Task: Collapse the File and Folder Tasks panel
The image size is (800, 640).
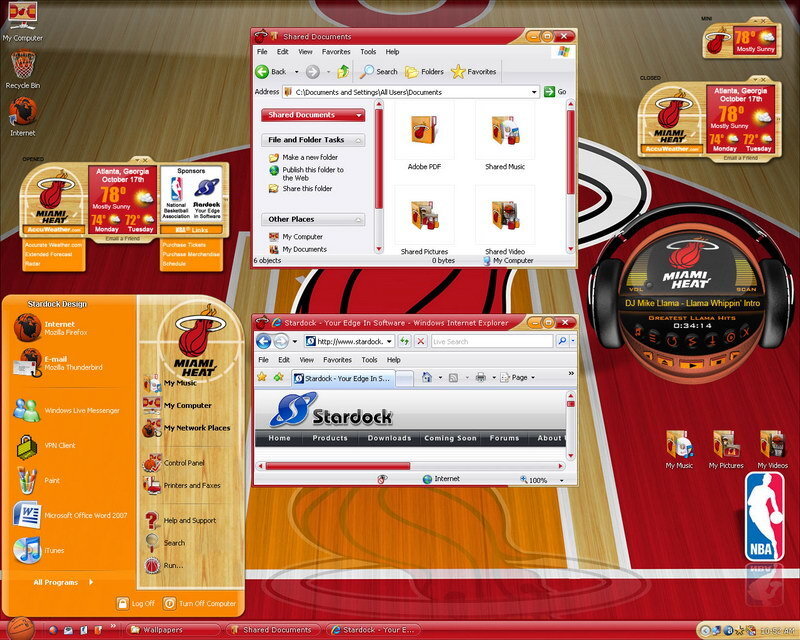Action: 357,140
